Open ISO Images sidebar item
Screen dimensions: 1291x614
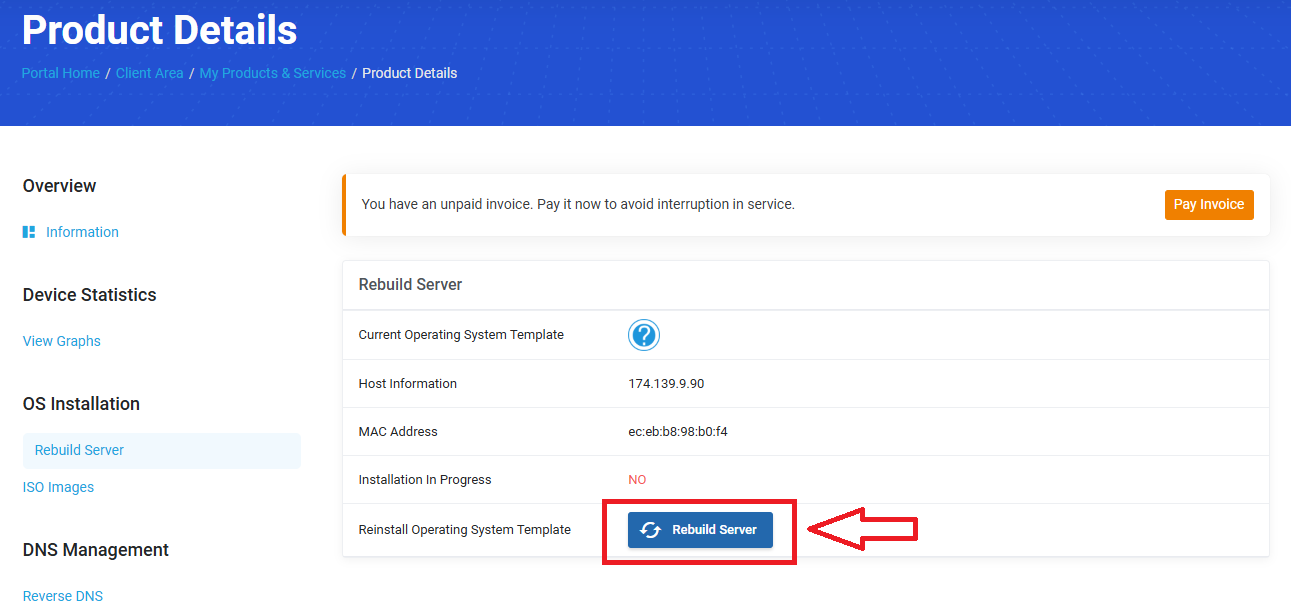click(x=58, y=487)
